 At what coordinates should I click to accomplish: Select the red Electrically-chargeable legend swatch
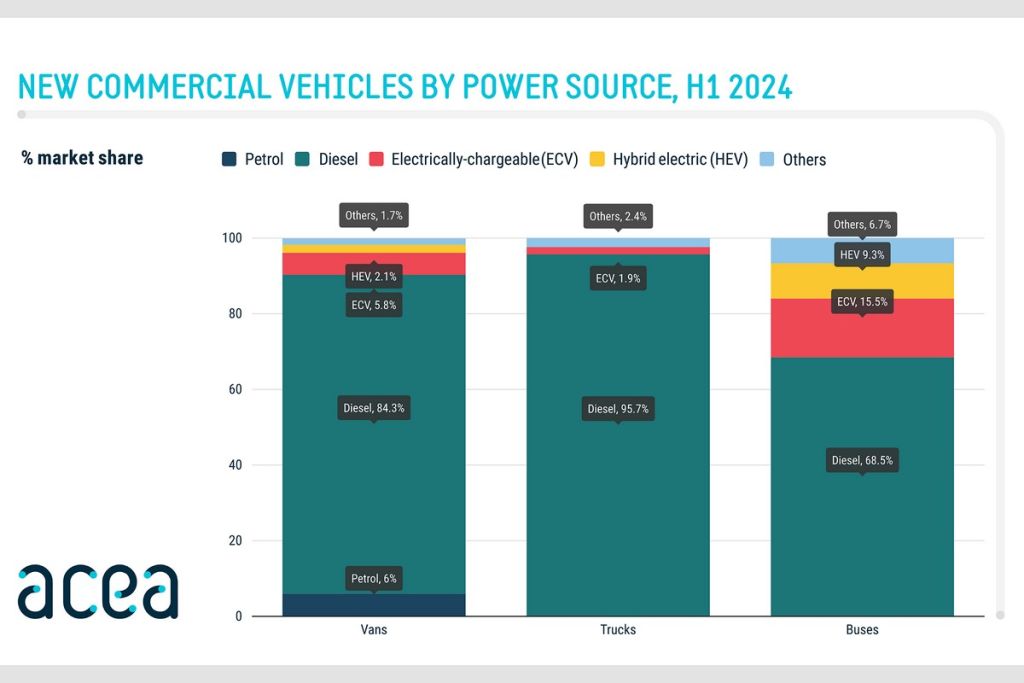coord(376,159)
